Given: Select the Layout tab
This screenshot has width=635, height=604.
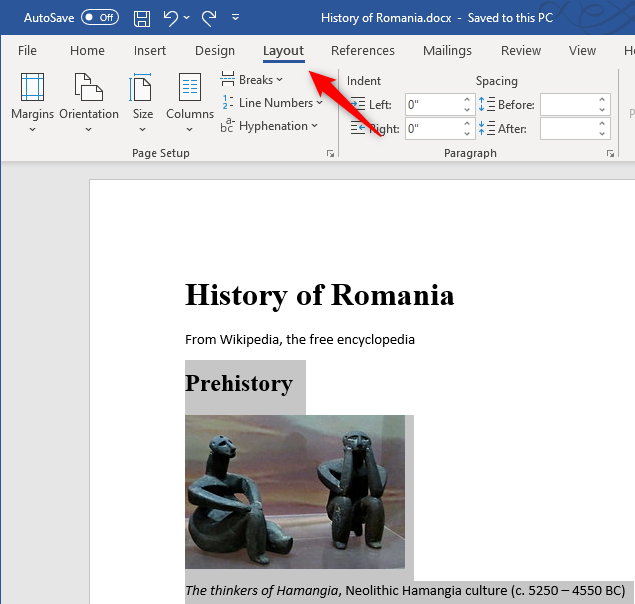Looking at the screenshot, I should pos(283,51).
